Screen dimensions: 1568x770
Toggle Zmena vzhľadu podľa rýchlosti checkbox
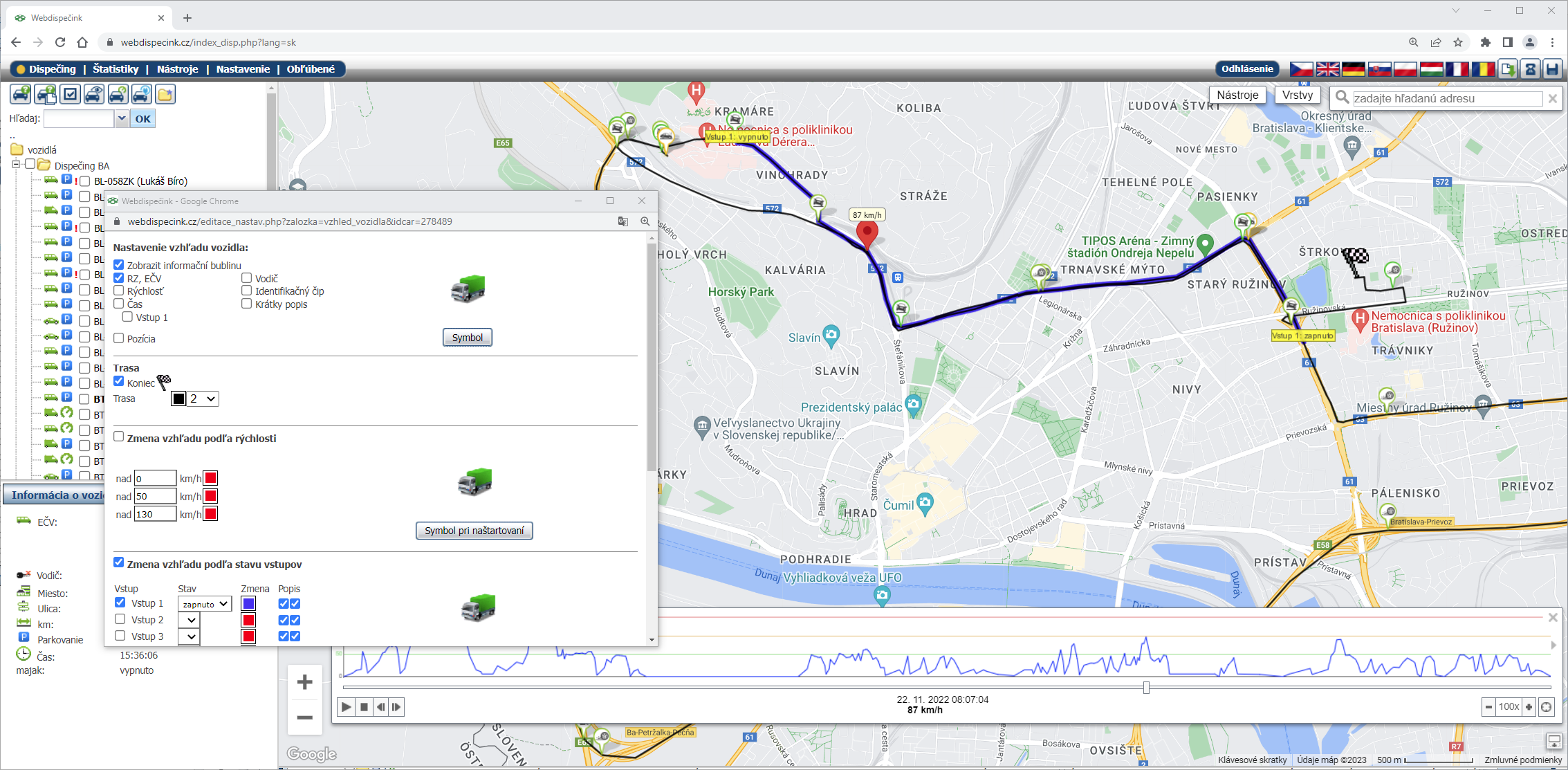pos(119,437)
